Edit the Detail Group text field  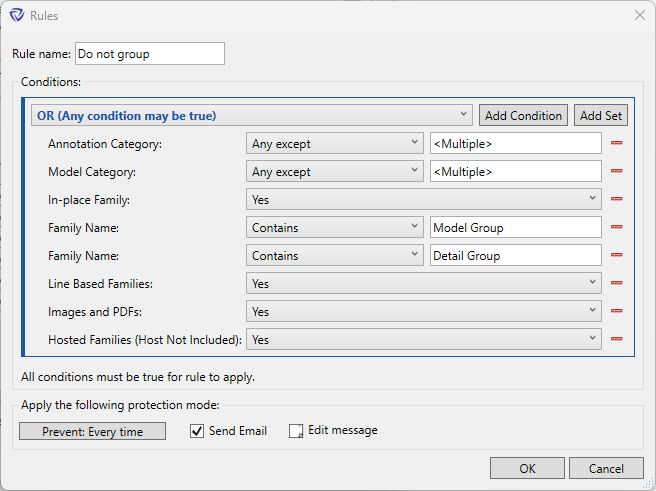coord(516,256)
